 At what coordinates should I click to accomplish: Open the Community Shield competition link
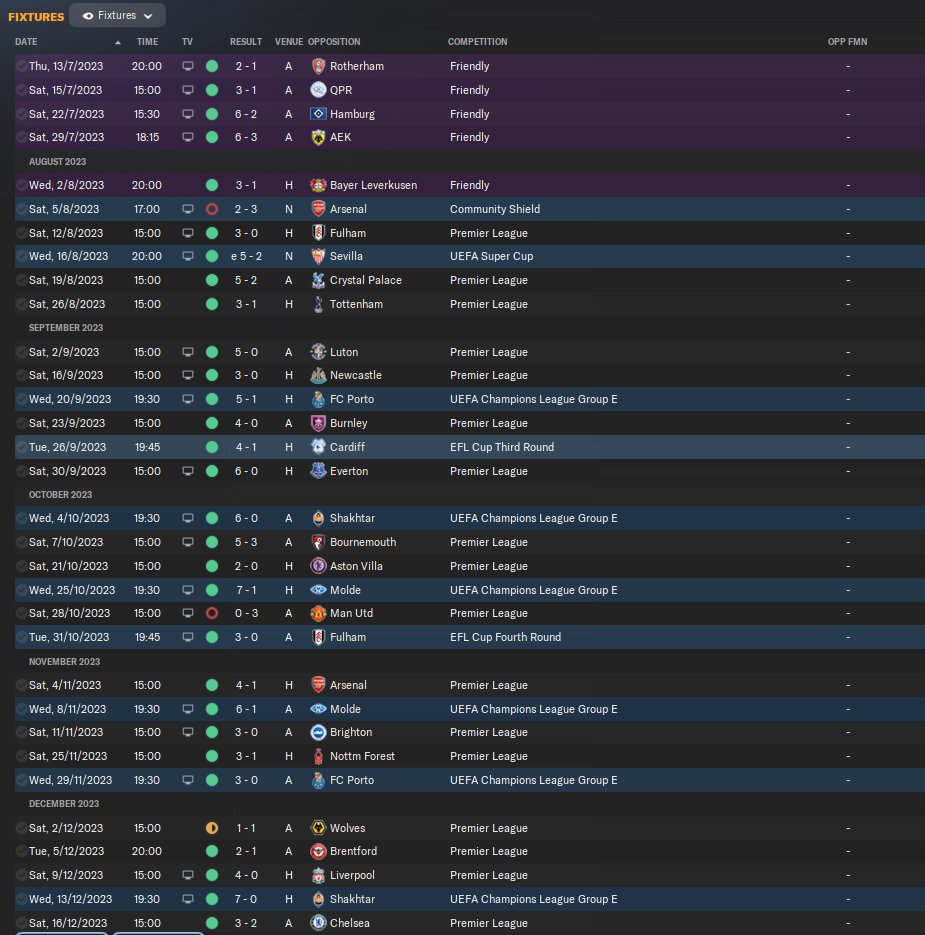point(495,209)
